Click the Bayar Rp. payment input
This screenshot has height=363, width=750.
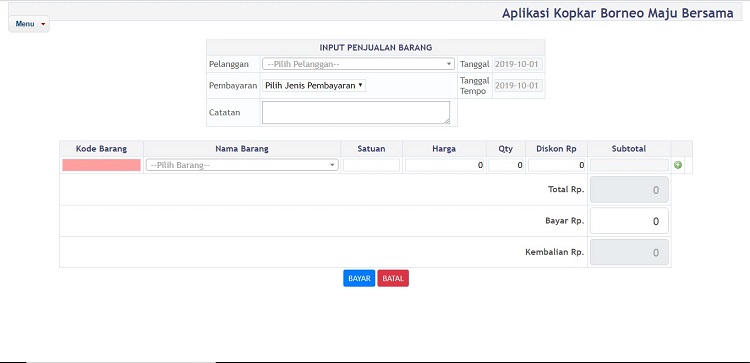pos(629,221)
